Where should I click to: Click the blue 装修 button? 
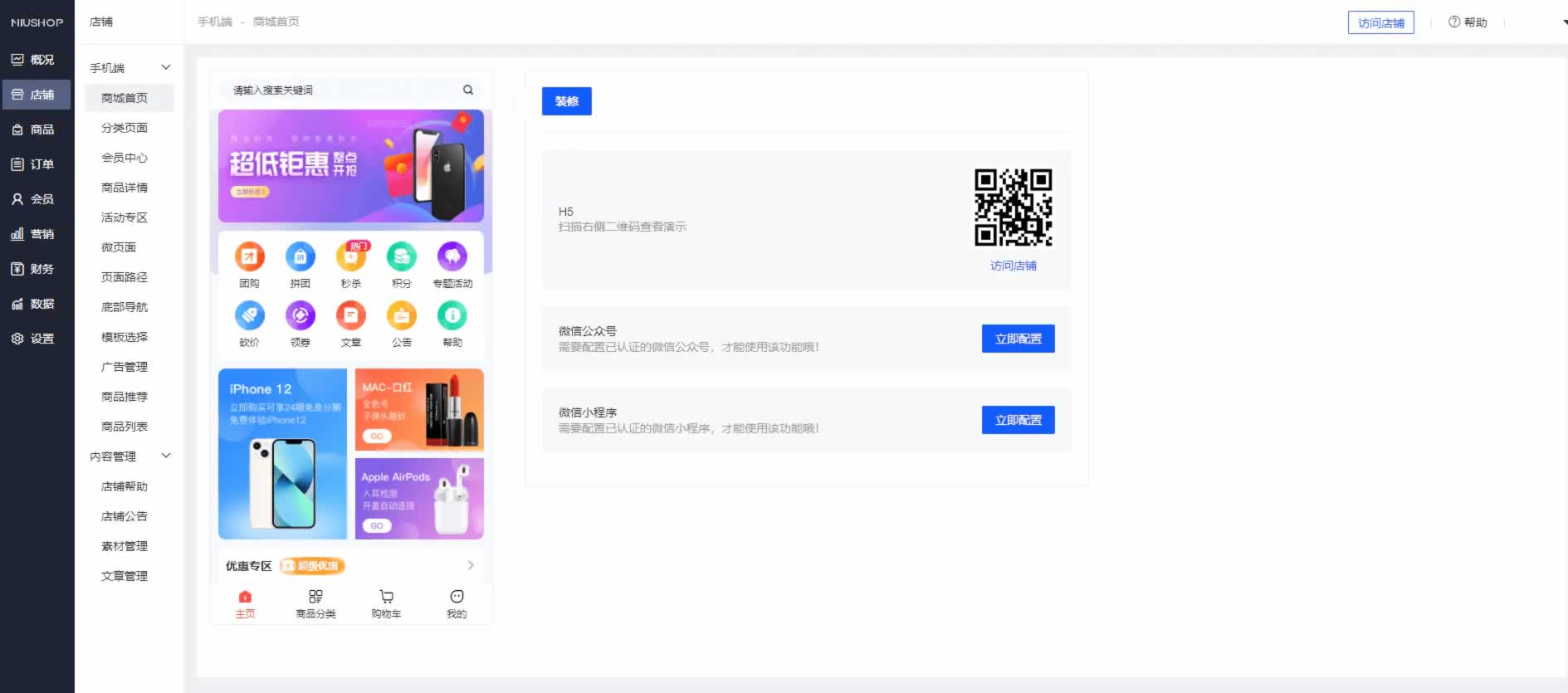pos(566,101)
